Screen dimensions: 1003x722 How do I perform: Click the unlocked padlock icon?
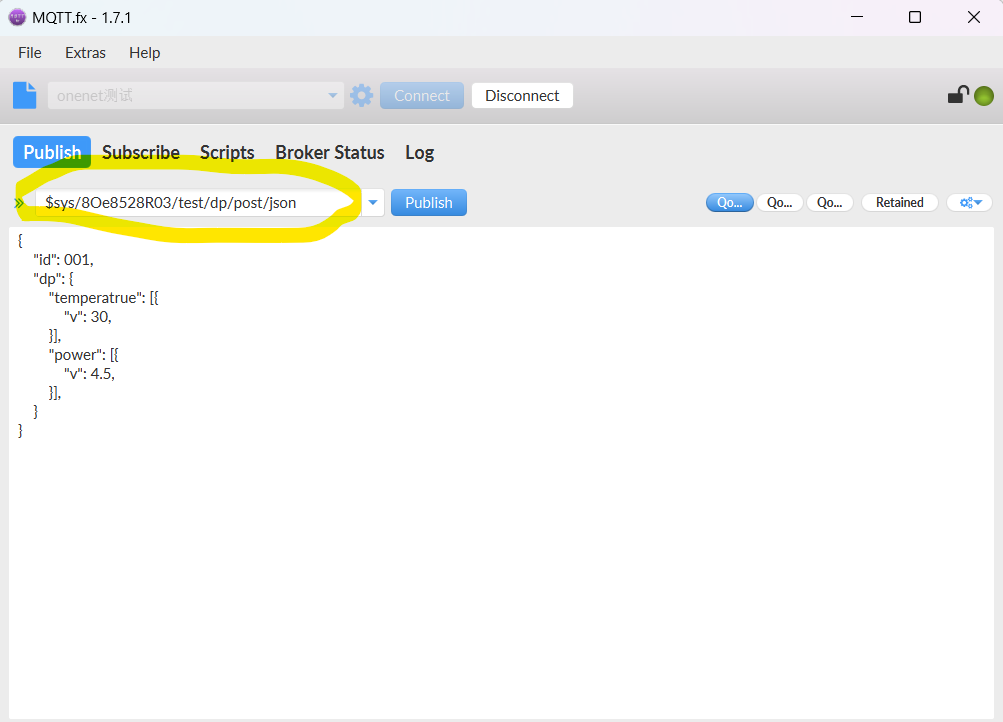(x=958, y=95)
